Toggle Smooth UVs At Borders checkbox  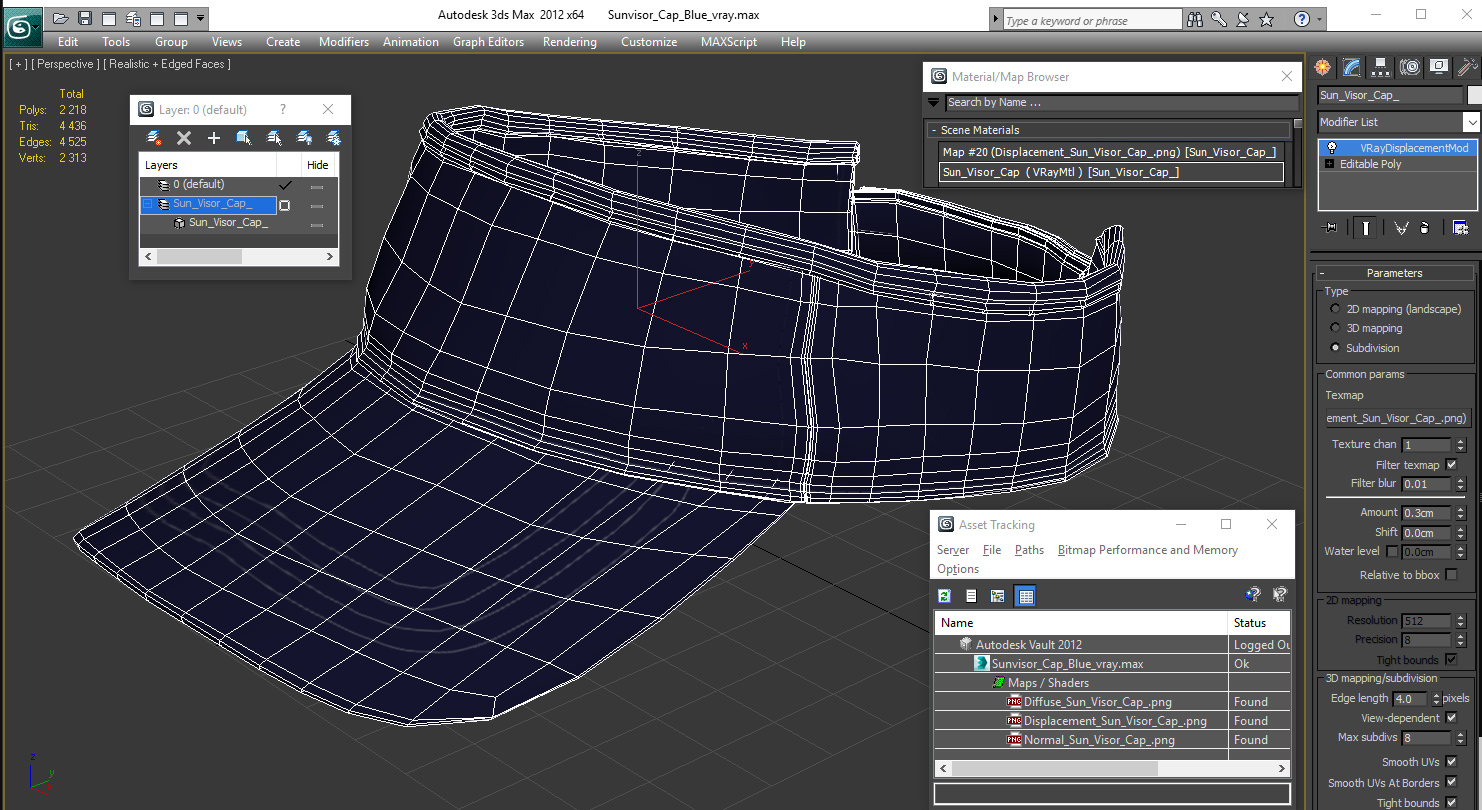1452,783
